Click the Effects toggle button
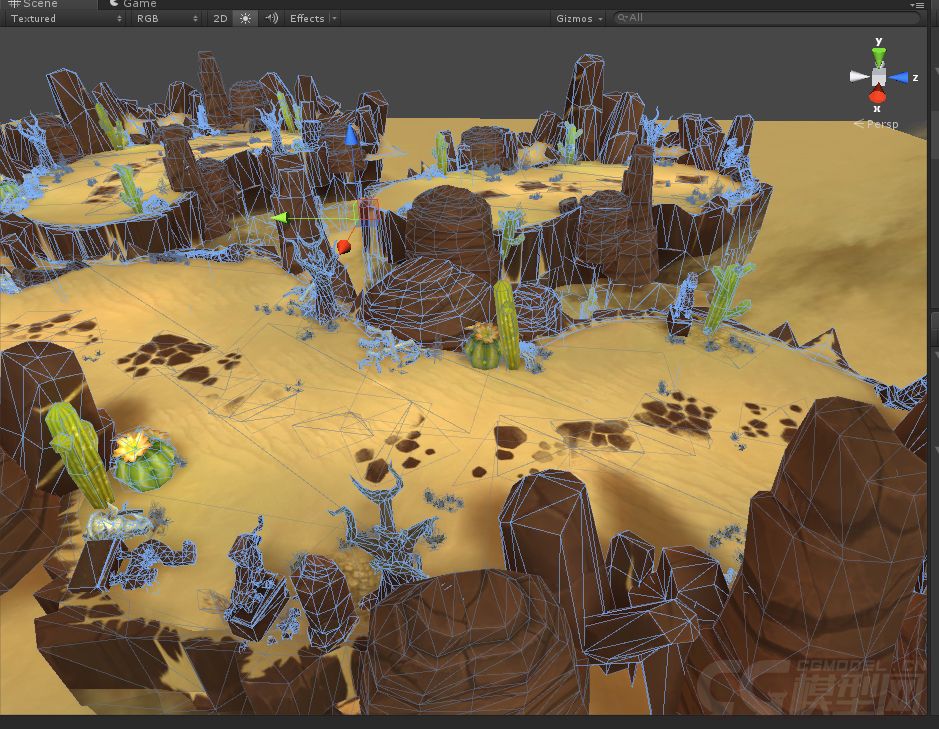939x729 pixels. pos(307,19)
